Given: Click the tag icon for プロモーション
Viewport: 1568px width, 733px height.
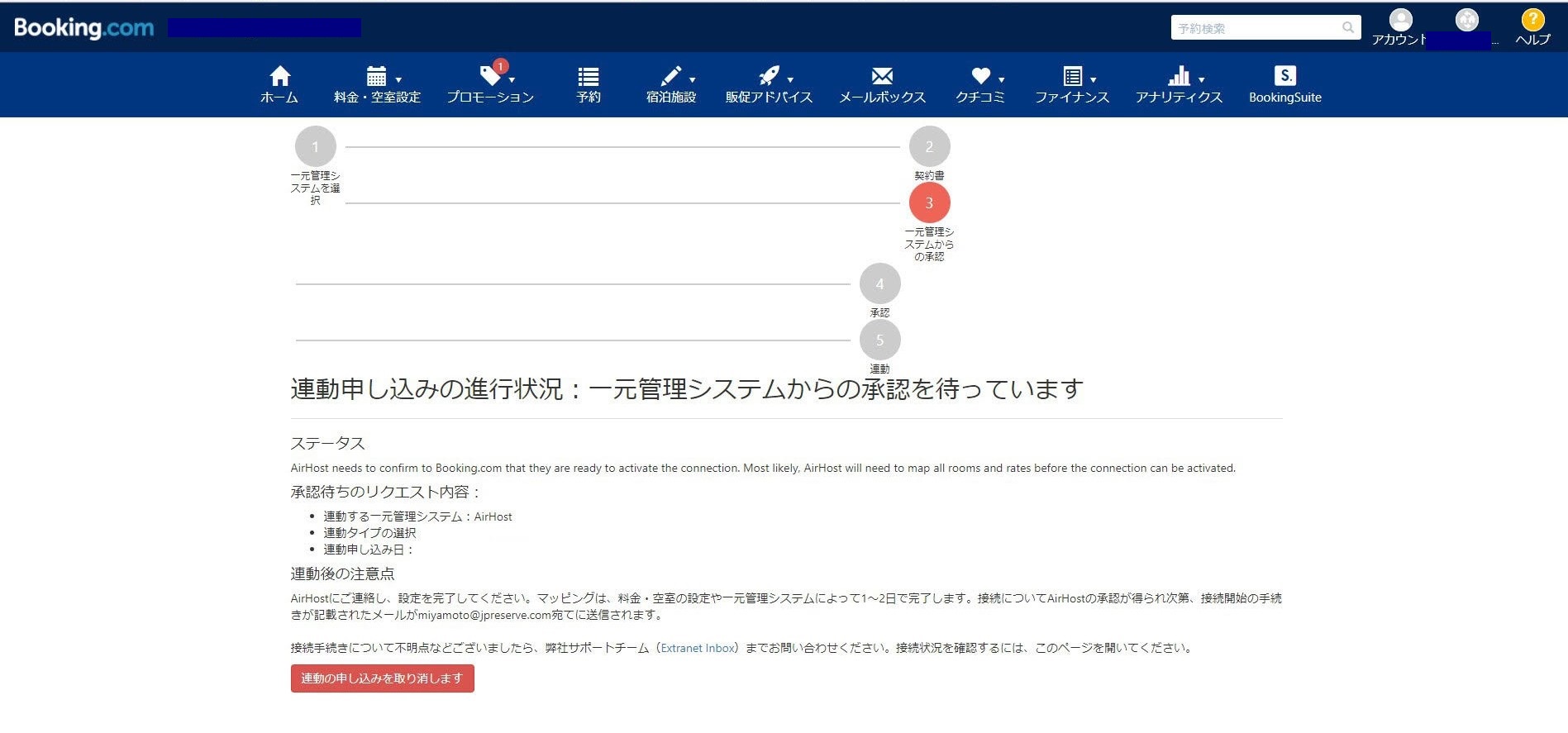Looking at the screenshot, I should coord(490,76).
